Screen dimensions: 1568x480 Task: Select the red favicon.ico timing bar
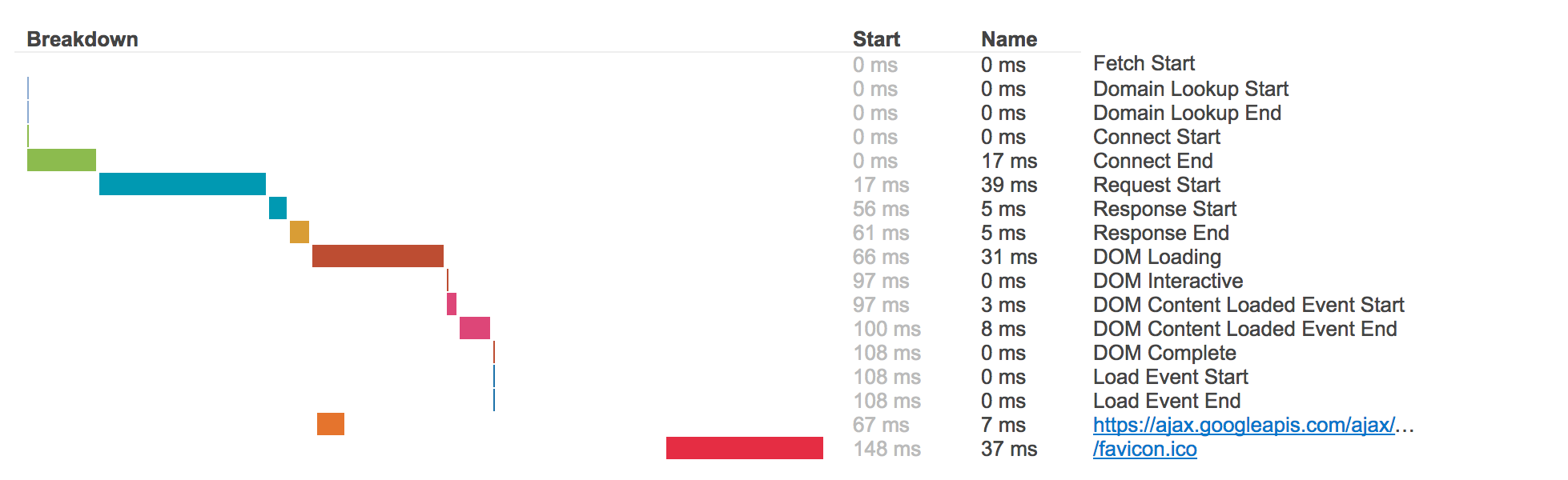[x=745, y=448]
